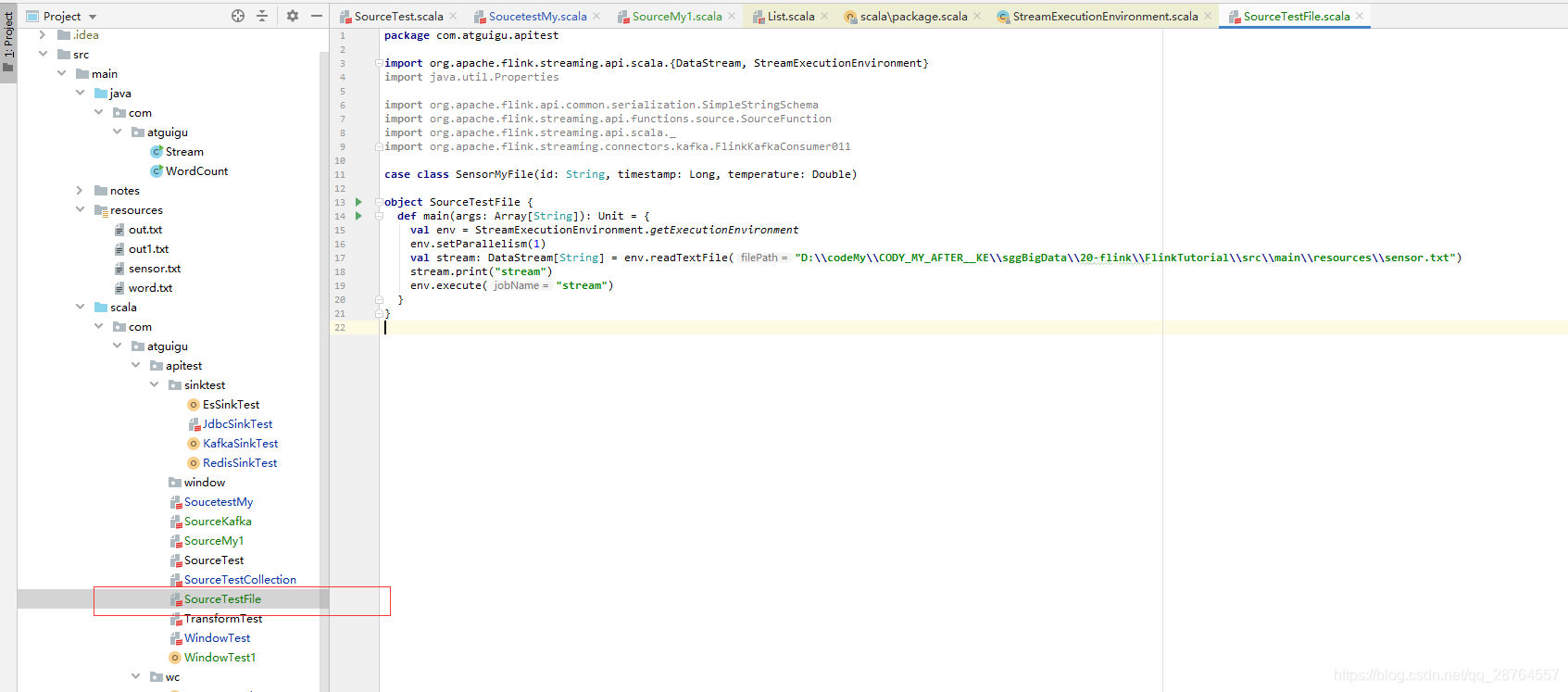The width and height of the screenshot is (1568, 692).
Task: Expand the notes folder
Action: [80, 191]
